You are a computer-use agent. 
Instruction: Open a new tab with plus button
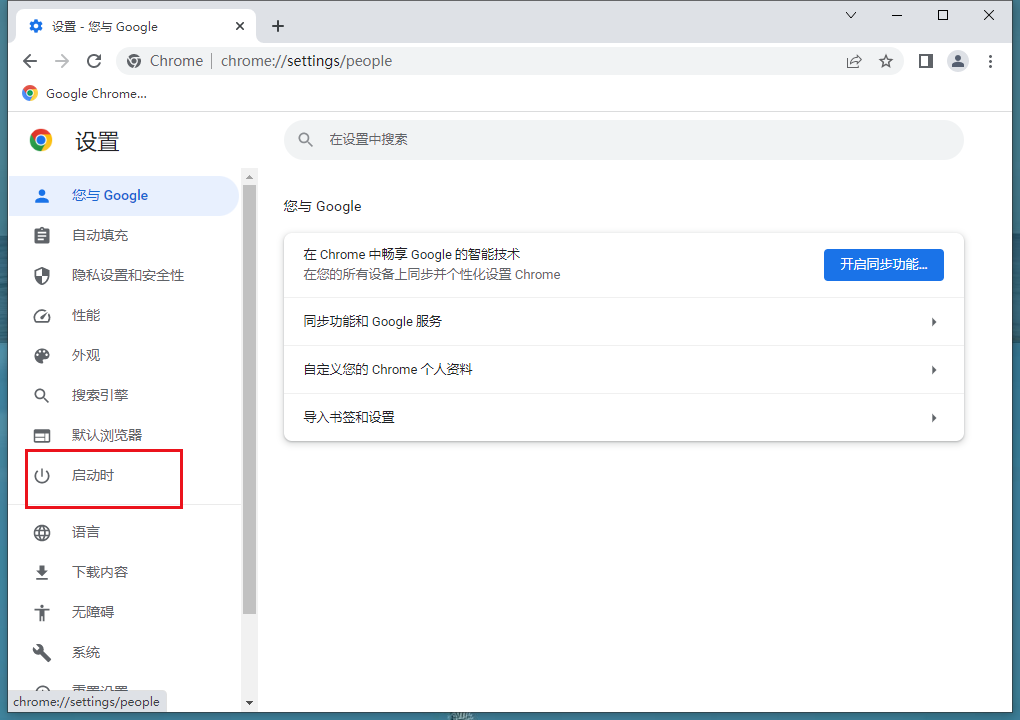click(278, 26)
